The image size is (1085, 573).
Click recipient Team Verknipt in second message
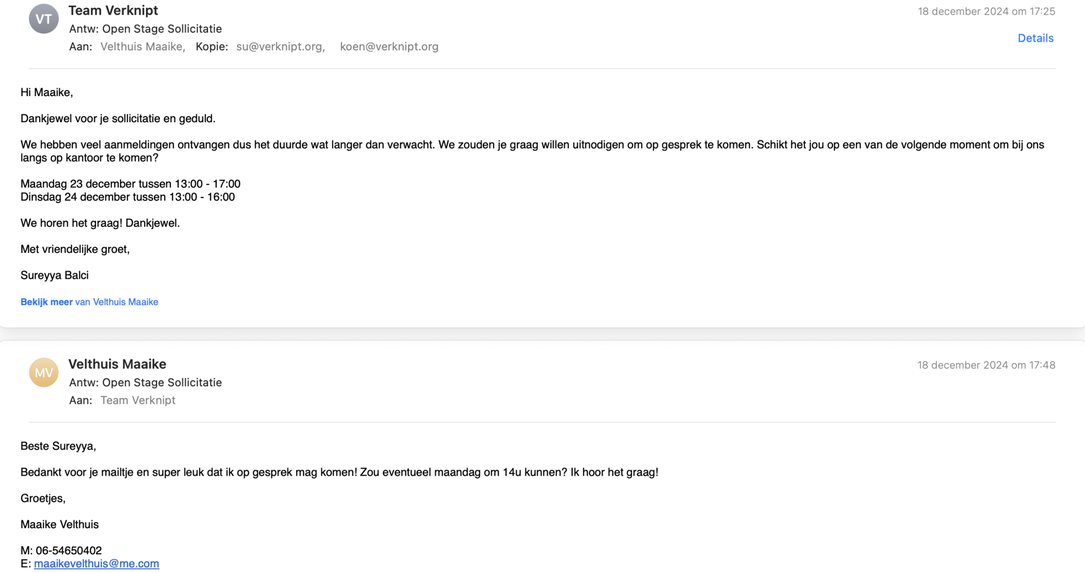coord(138,400)
